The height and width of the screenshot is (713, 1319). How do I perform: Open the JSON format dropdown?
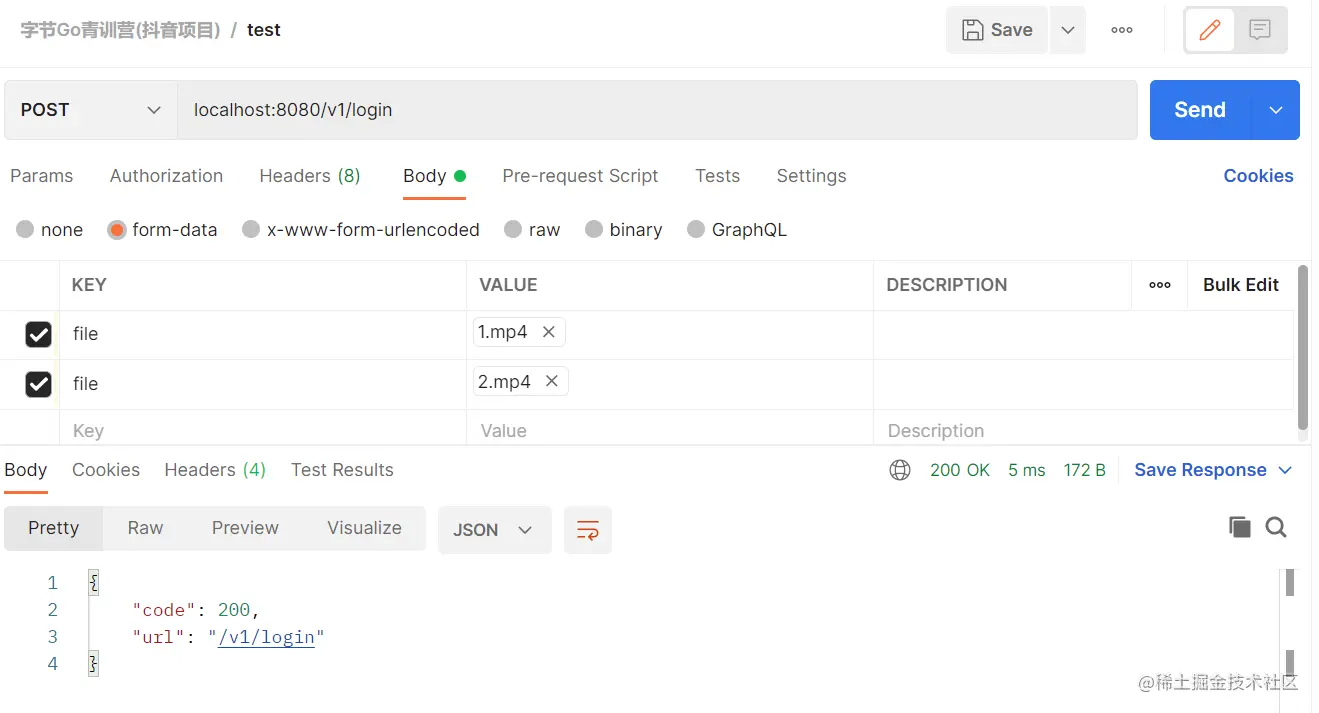(x=495, y=530)
